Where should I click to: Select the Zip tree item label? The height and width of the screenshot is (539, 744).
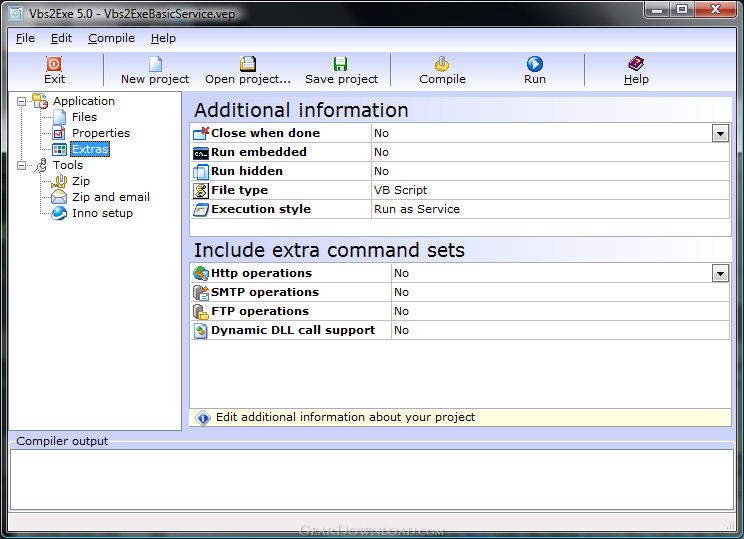point(81,181)
